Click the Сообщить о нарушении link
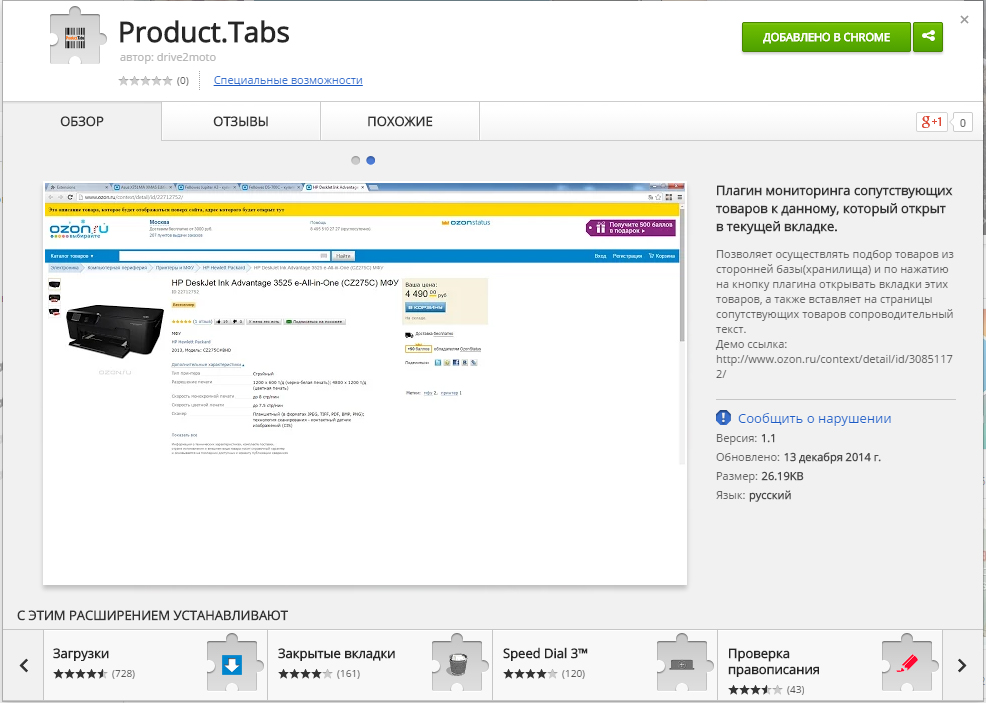This screenshot has height=703, width=986. coord(814,418)
